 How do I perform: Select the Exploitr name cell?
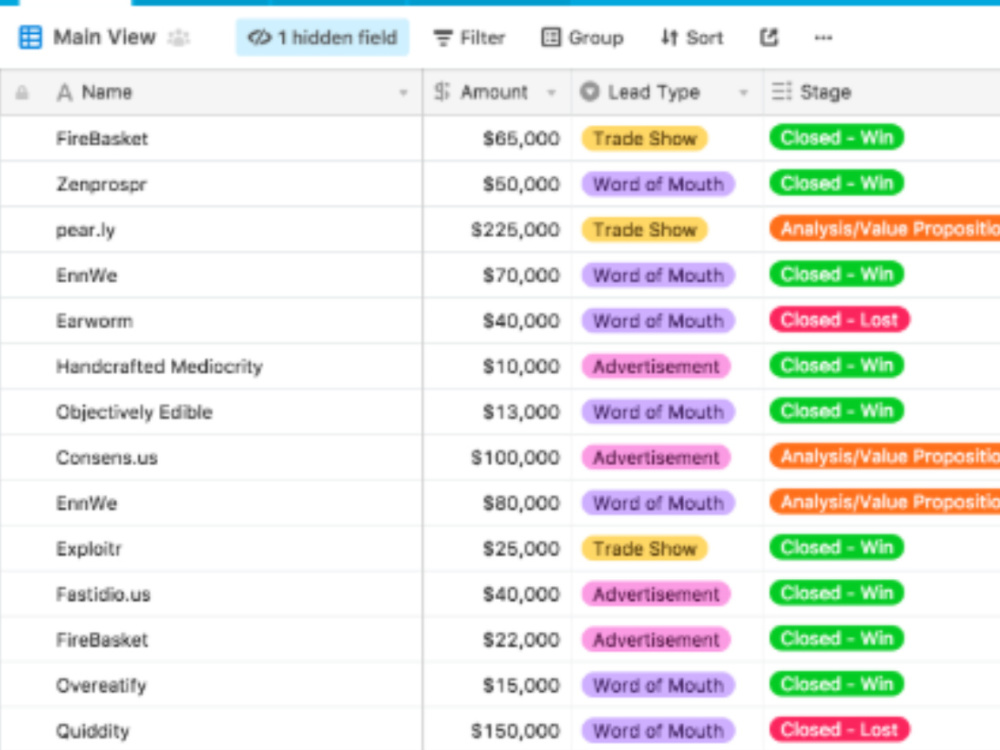(211, 548)
